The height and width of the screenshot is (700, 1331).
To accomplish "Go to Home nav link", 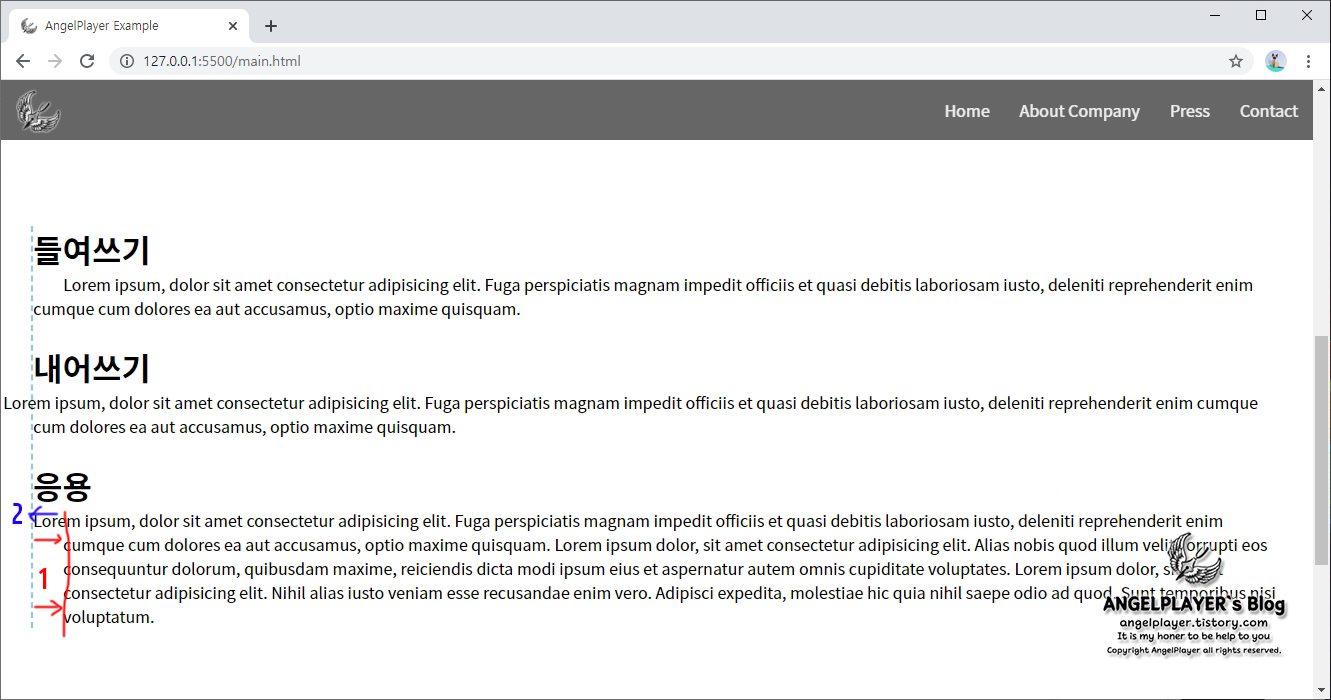I will [967, 111].
